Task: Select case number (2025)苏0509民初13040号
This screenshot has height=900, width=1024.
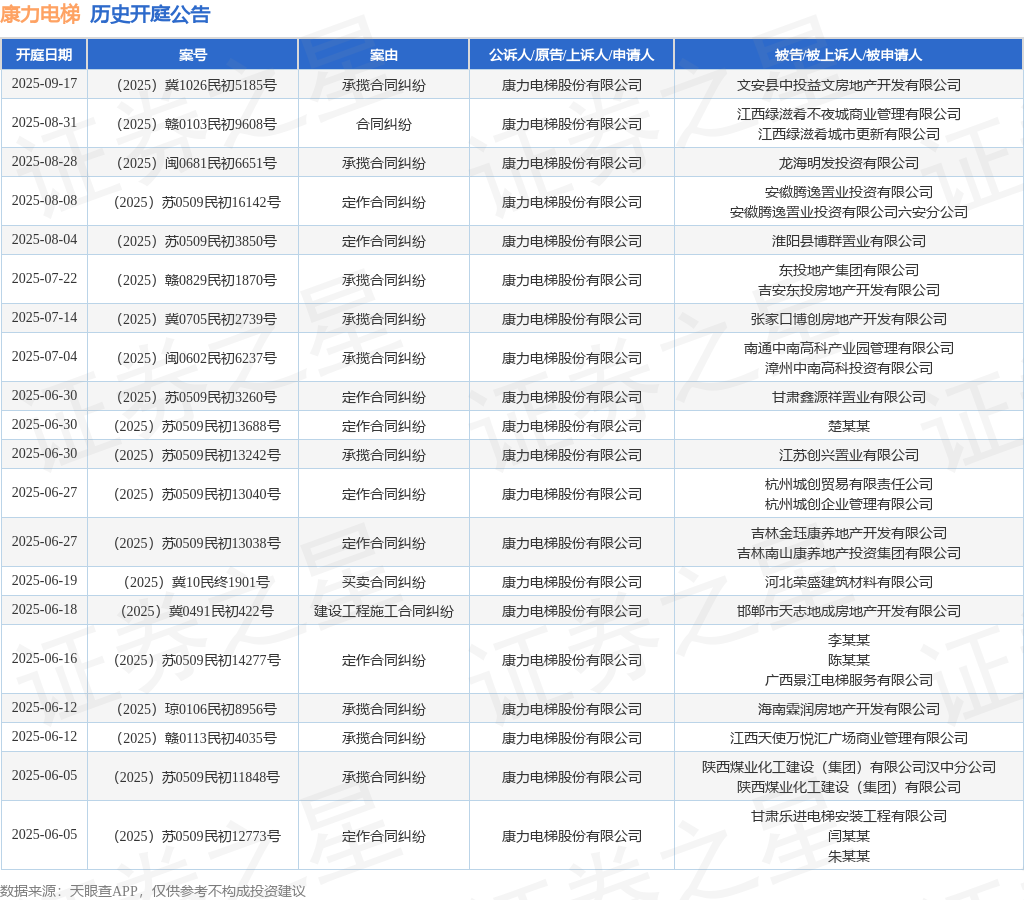Action: click(x=197, y=494)
